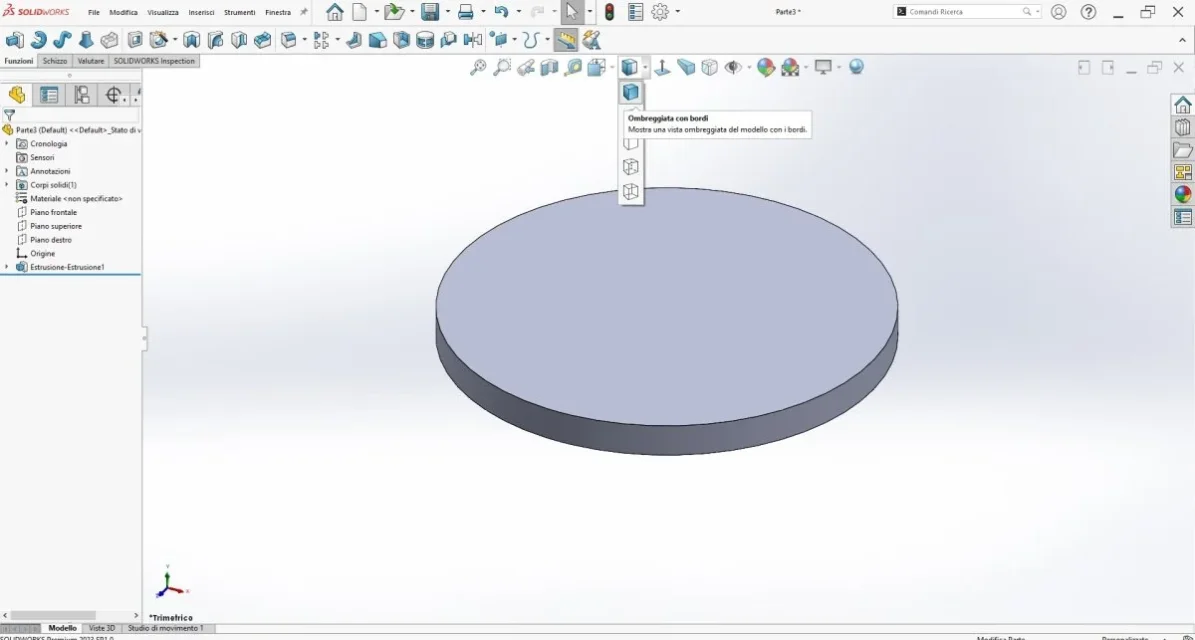
Task: Open the Hole Wizard tool
Action: pyautogui.click(x=159, y=40)
